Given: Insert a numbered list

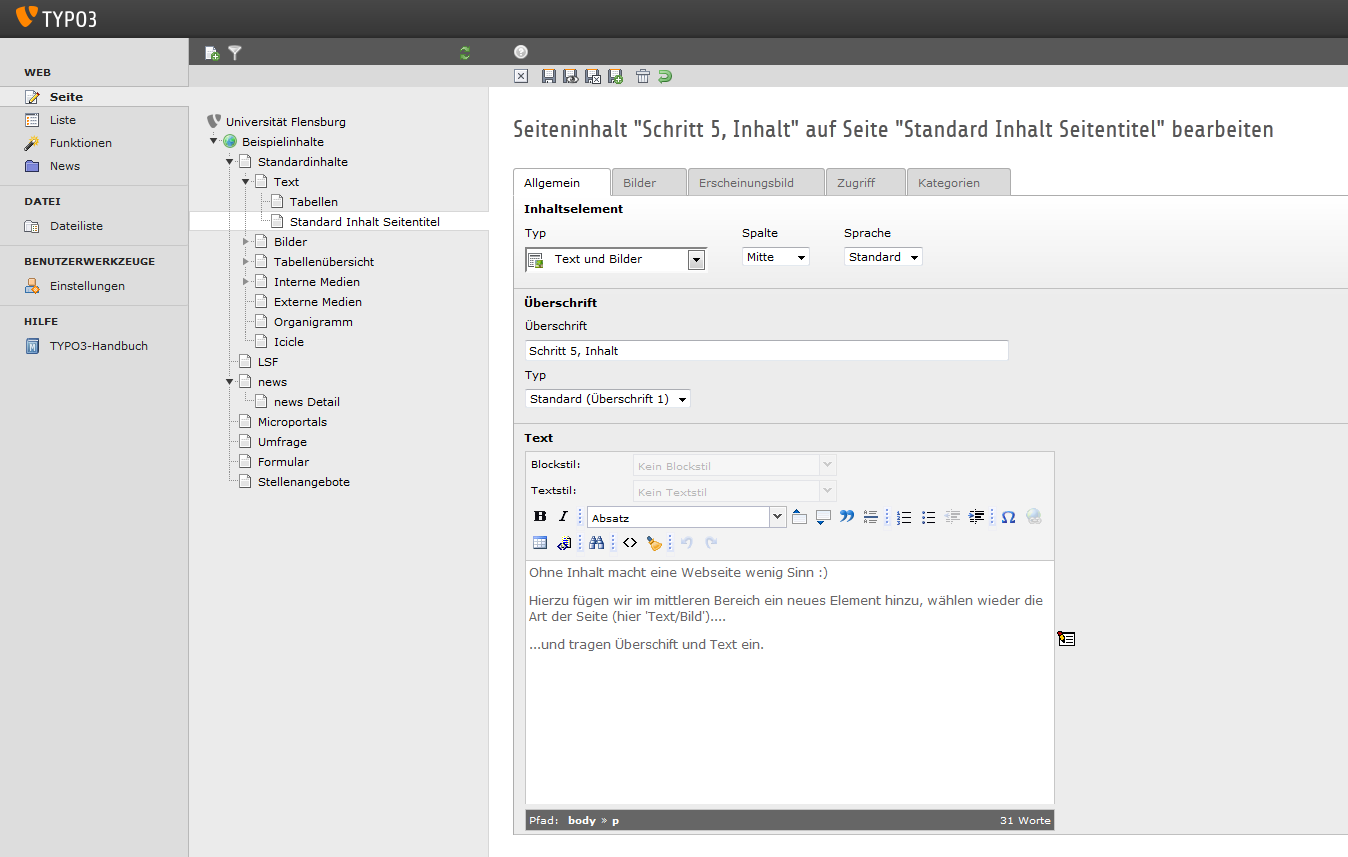Looking at the screenshot, I should [x=904, y=517].
